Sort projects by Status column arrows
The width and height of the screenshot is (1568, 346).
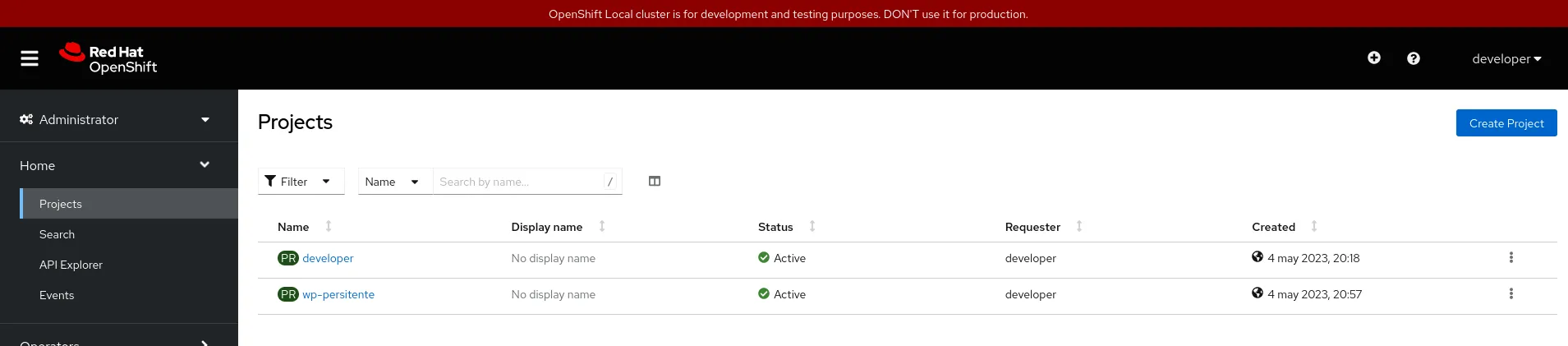(812, 227)
